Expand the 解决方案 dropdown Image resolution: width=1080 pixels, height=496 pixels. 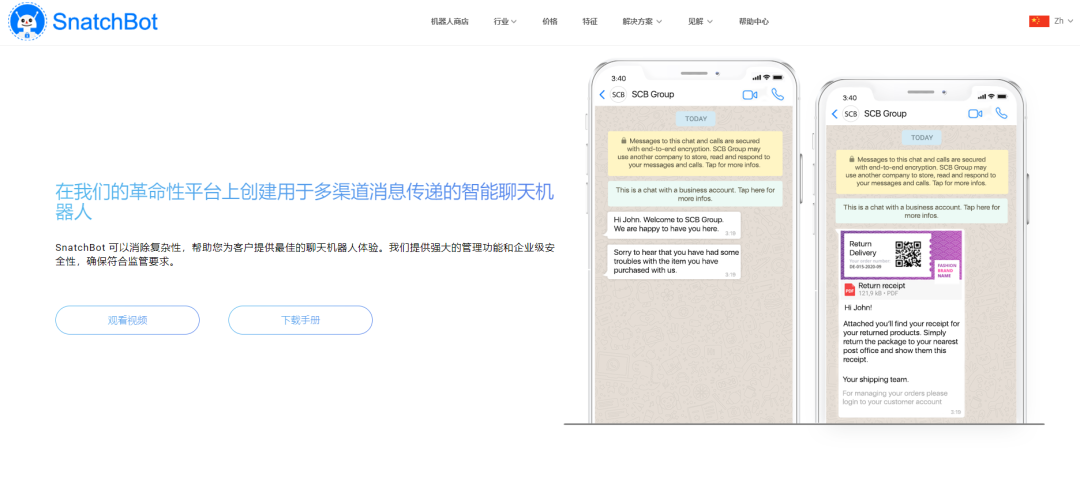642,21
